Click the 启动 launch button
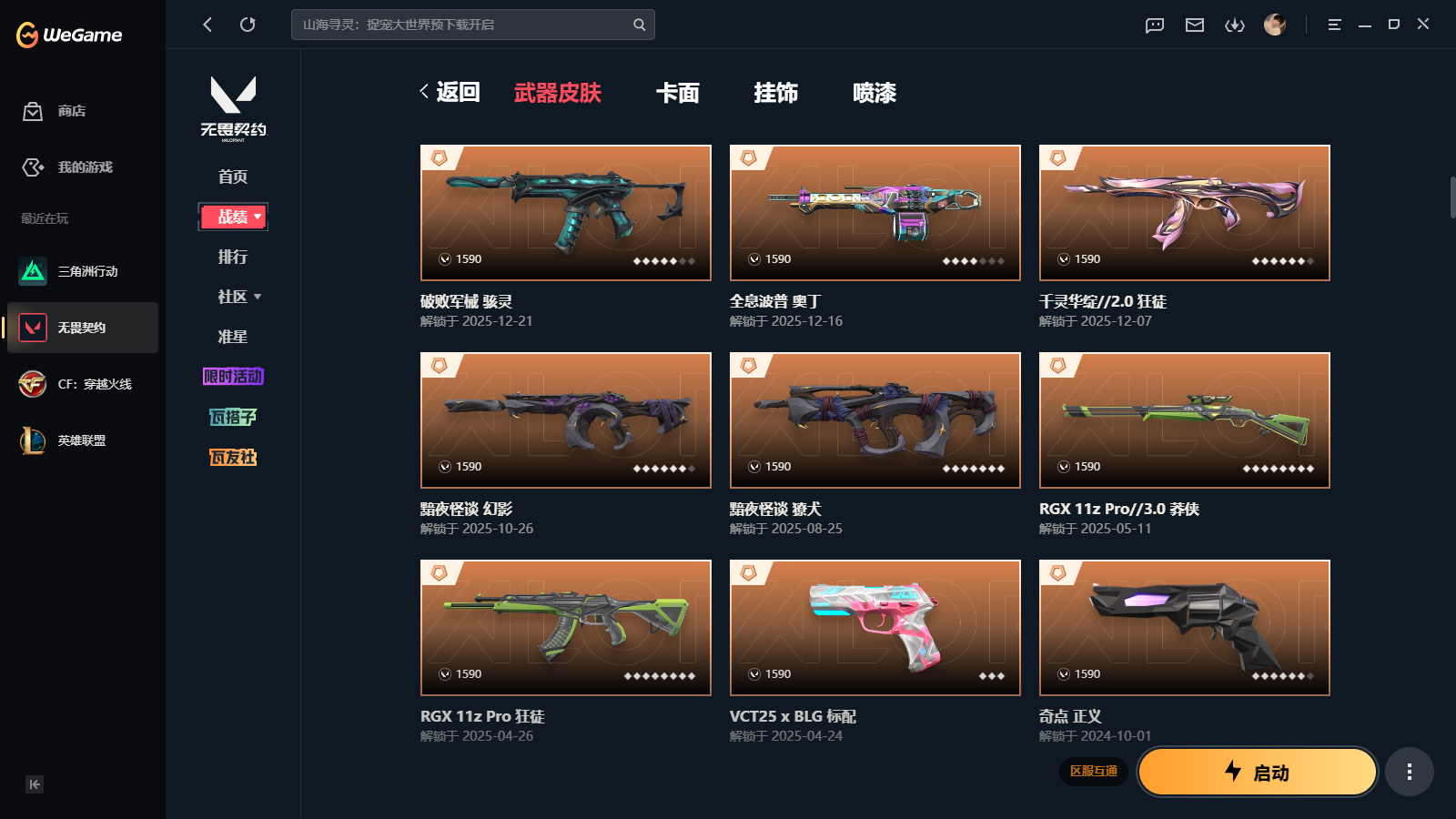 (x=1258, y=772)
